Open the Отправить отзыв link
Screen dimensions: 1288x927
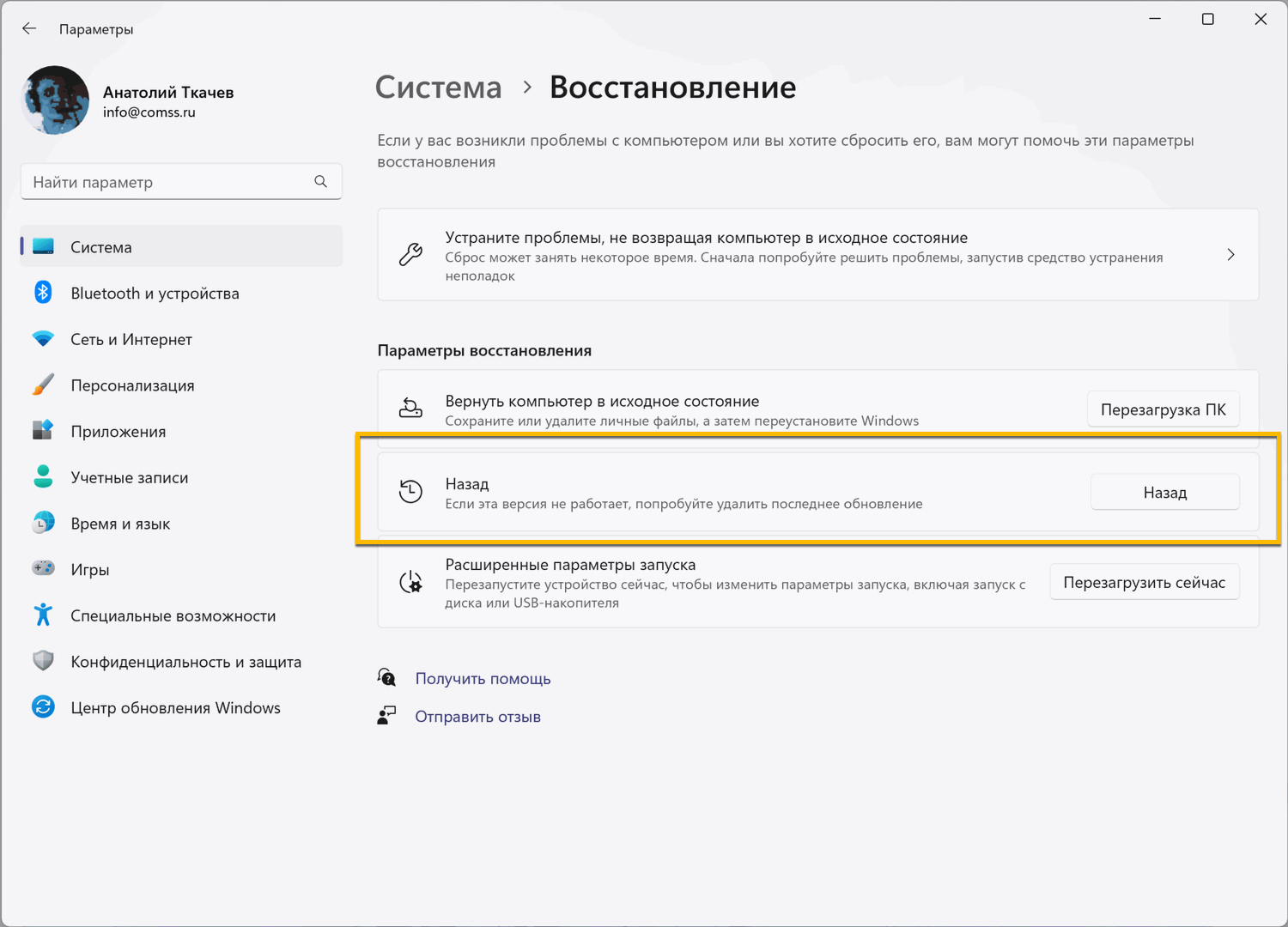pos(477,717)
